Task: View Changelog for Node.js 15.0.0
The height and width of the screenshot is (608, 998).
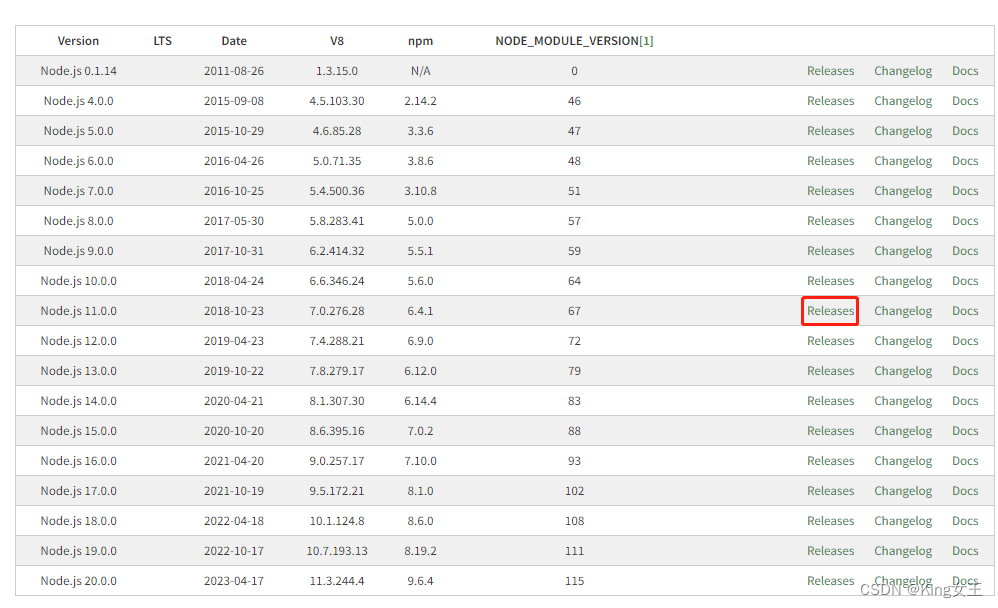Action: pyautogui.click(x=903, y=430)
